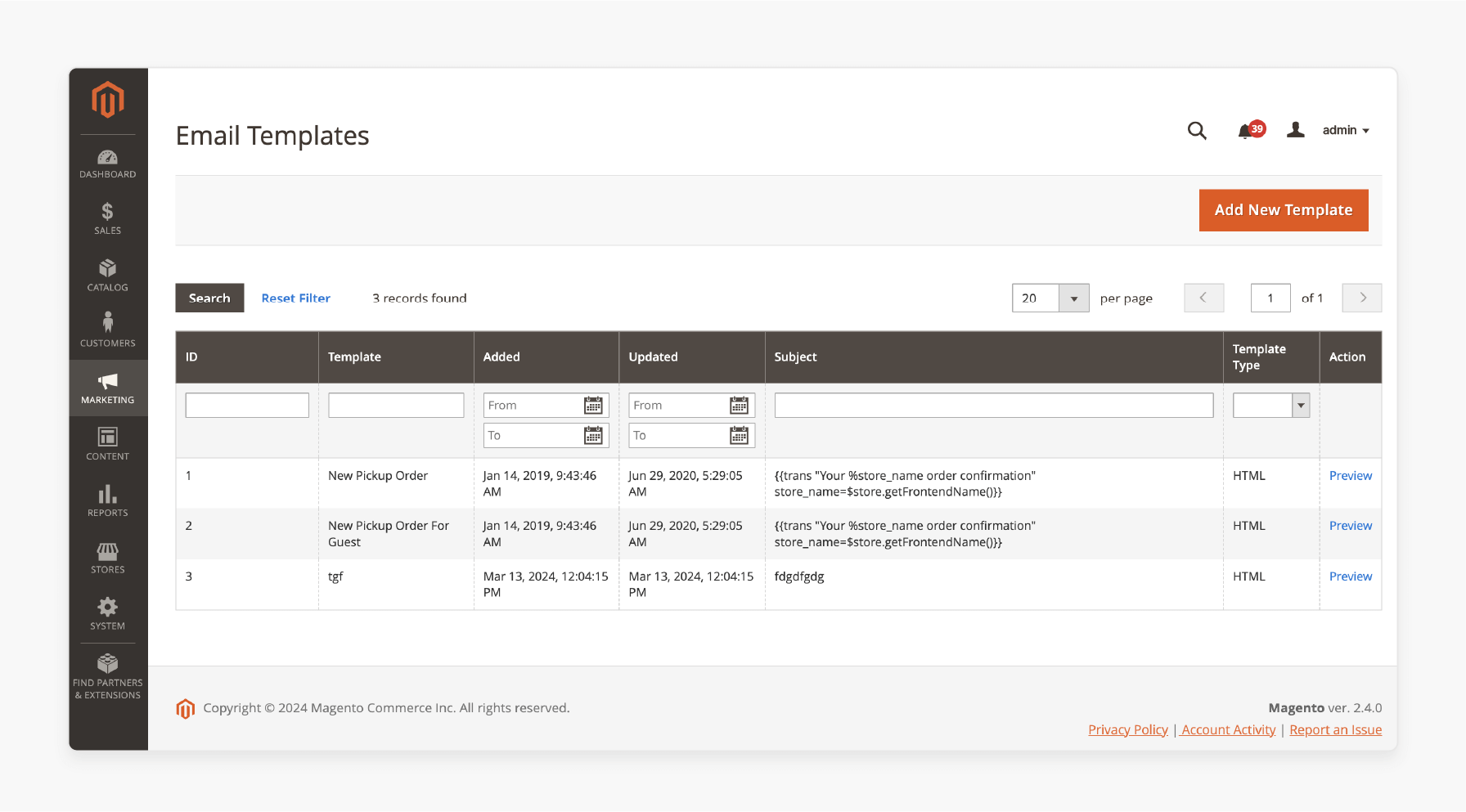1466x812 pixels.
Task: Open the Customers sidebar menu
Action: (108, 330)
